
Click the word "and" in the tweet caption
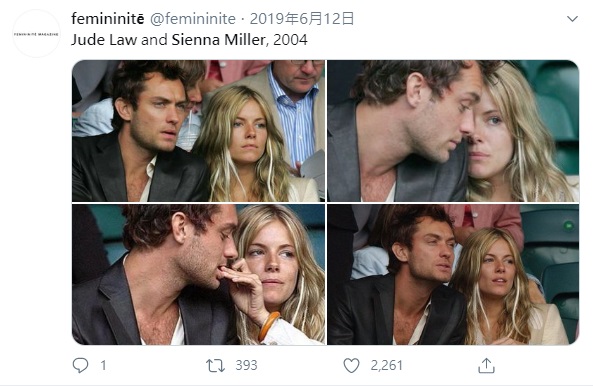[x=154, y=40]
